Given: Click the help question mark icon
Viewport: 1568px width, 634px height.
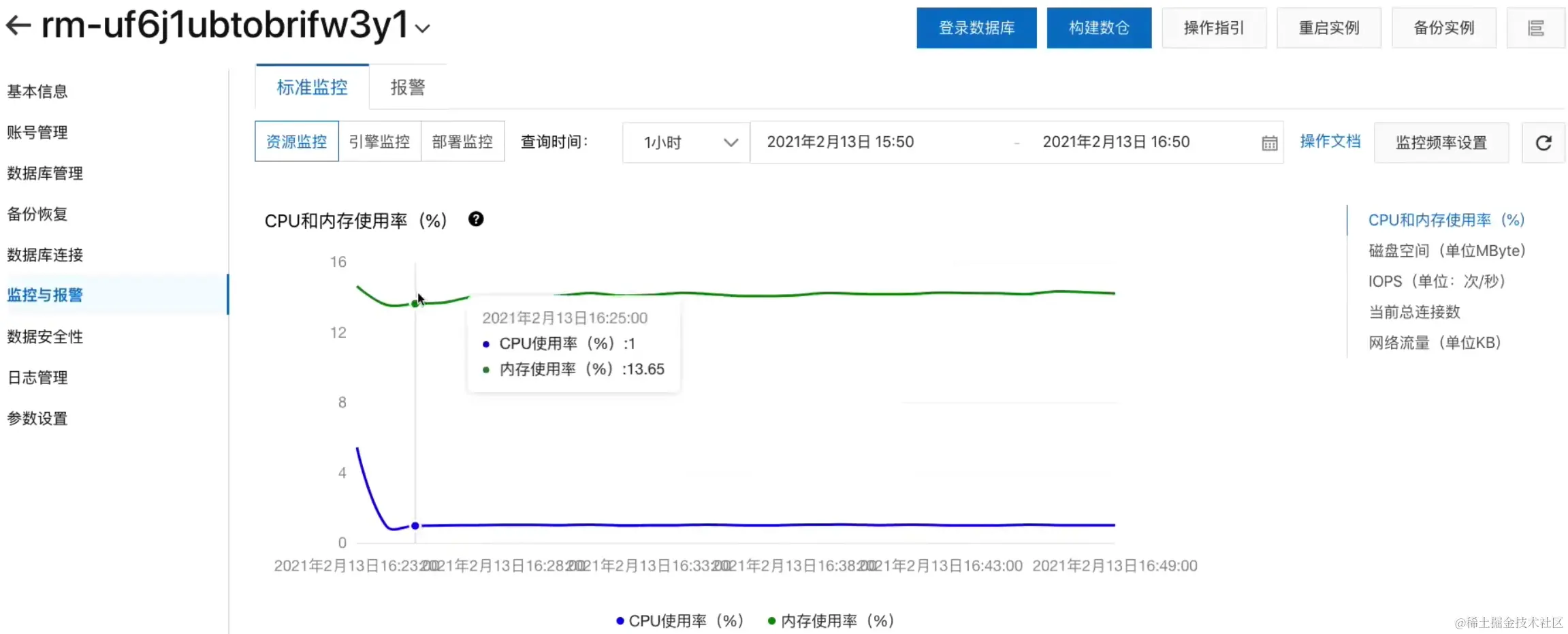Looking at the screenshot, I should [x=476, y=219].
